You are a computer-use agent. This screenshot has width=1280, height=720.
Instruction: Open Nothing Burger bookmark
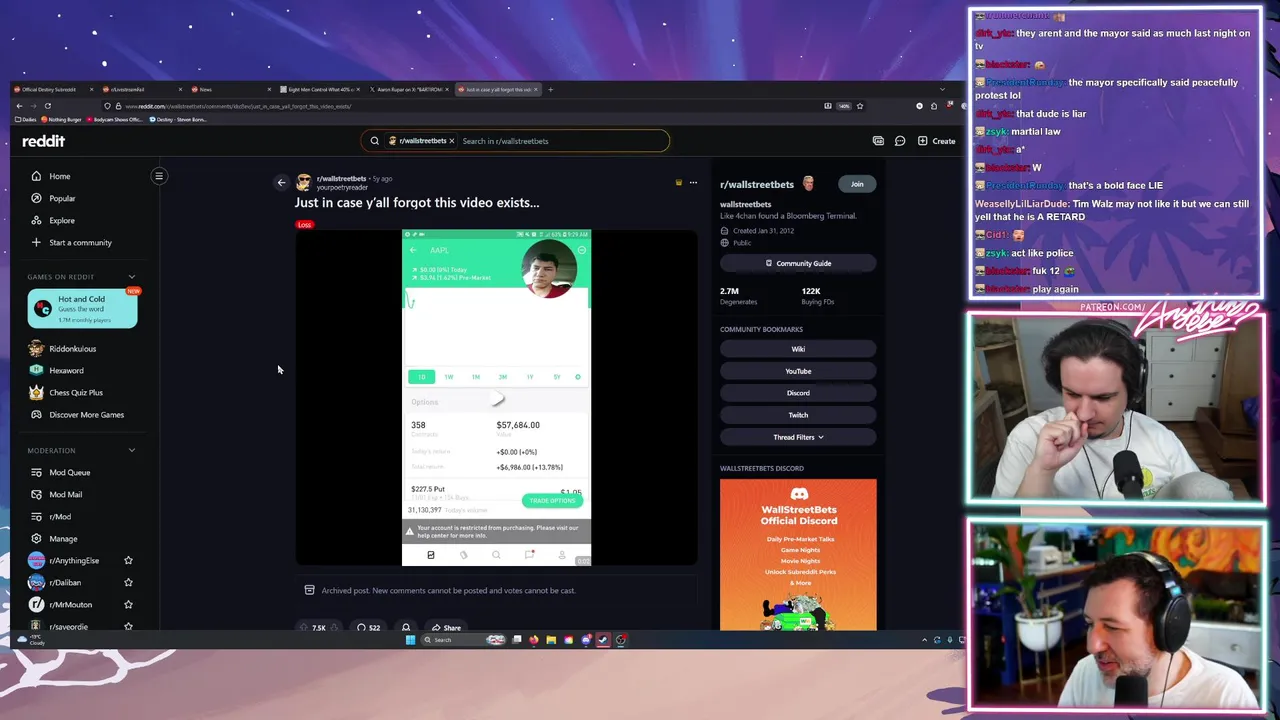63,119
